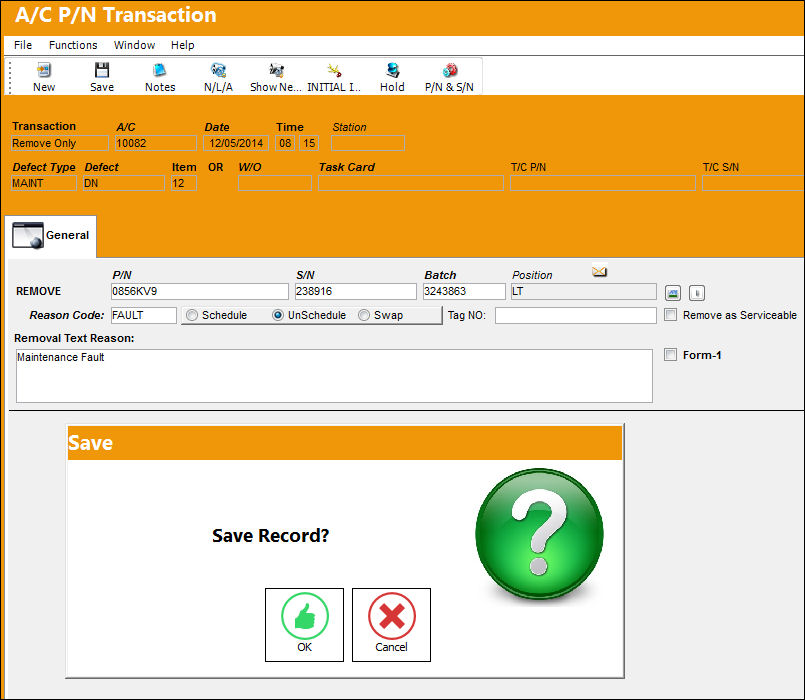Click the N/L/A toolbar icon
The width and height of the screenshot is (805, 700).
point(218,70)
